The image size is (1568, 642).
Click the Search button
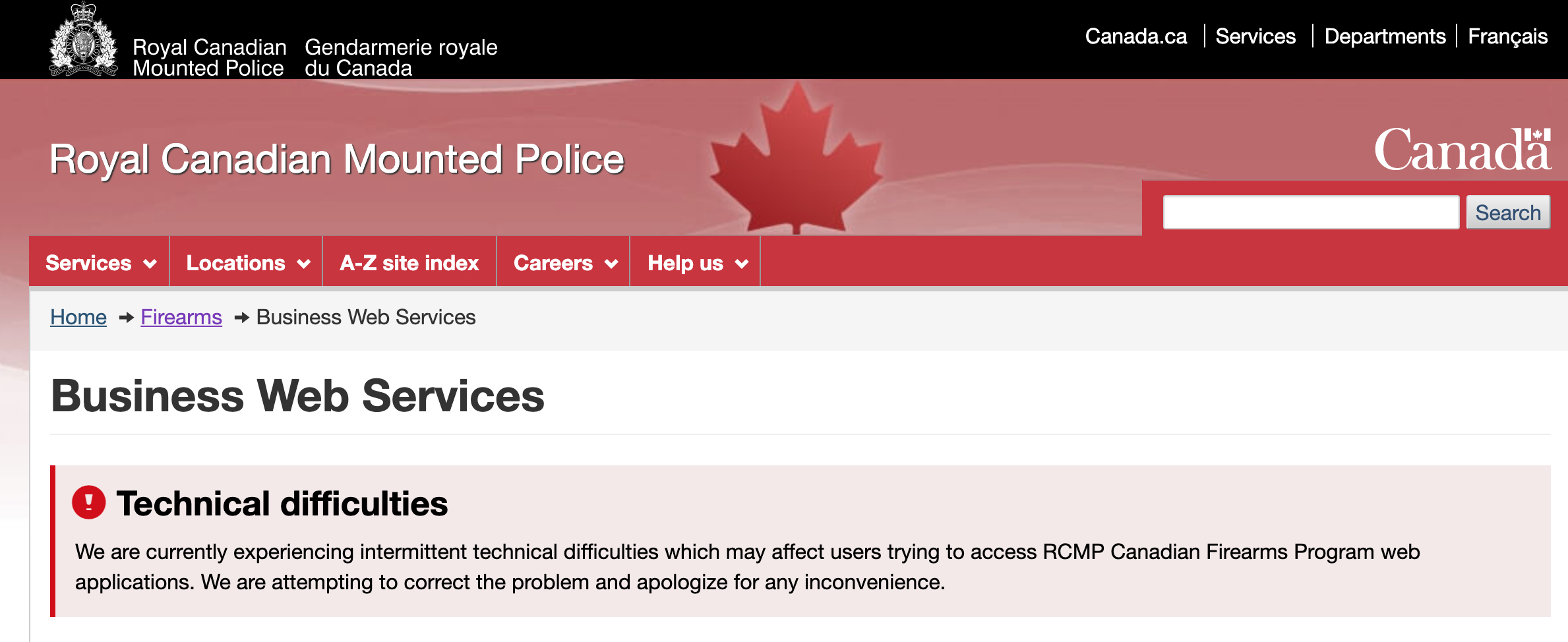coord(1508,212)
